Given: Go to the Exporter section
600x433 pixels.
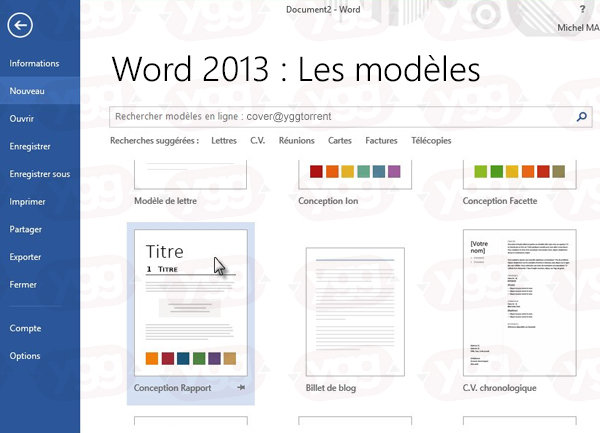Looking at the screenshot, I should [x=25, y=257].
